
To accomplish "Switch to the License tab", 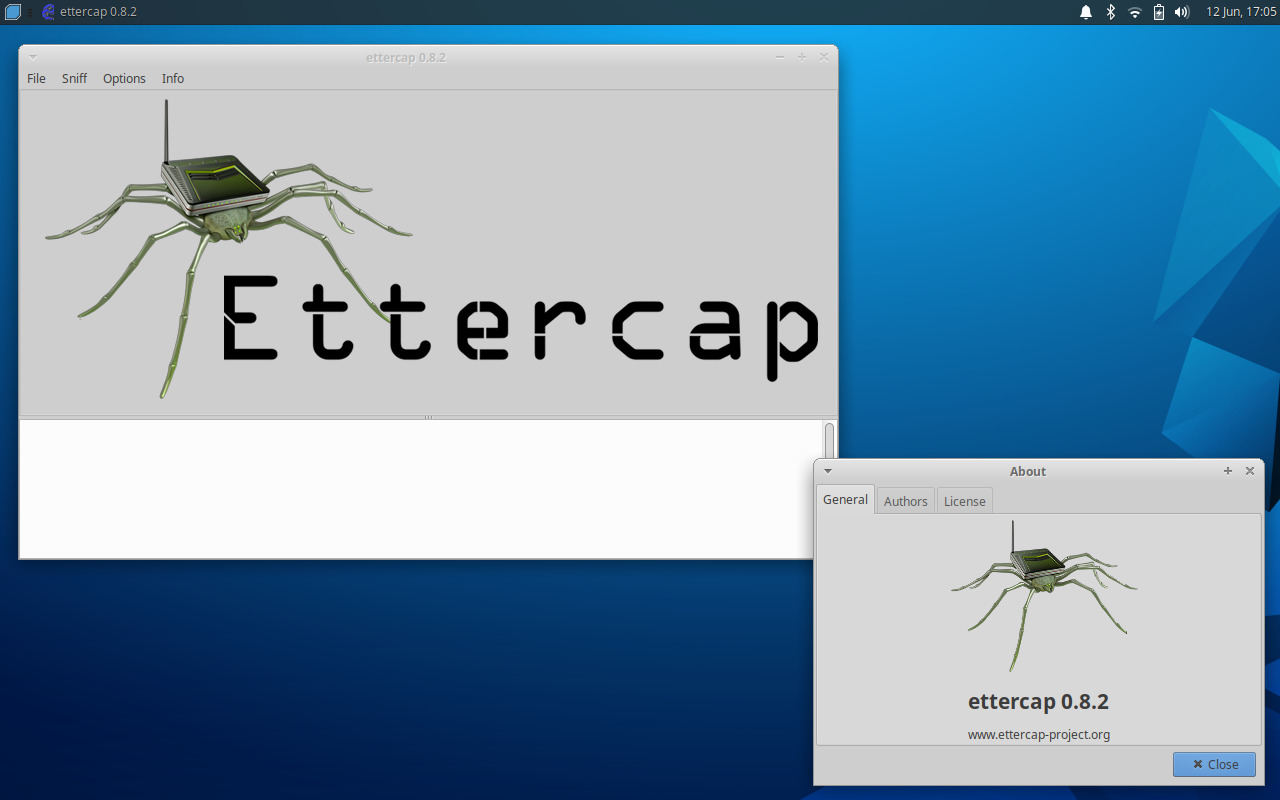I will pyautogui.click(x=964, y=501).
